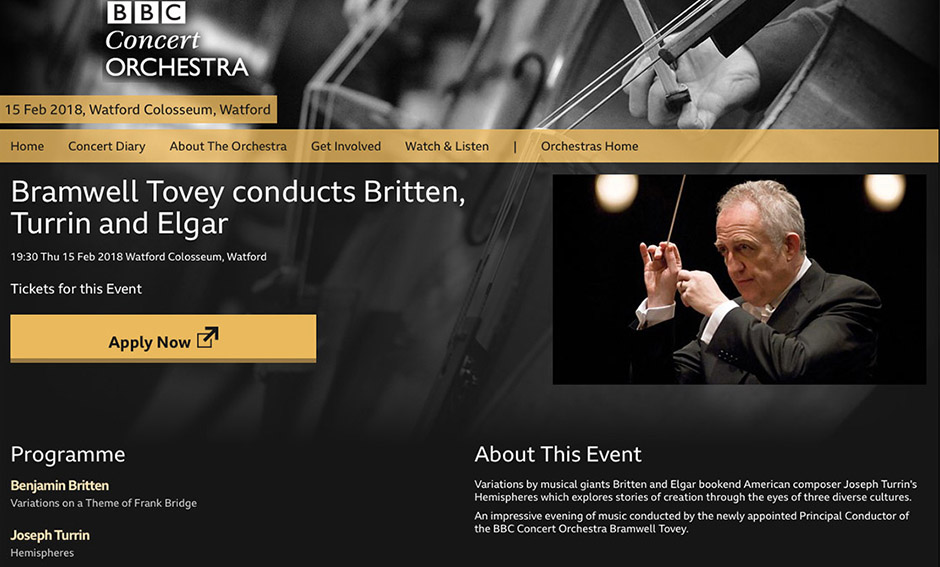Click the Programme section heading
The image size is (940, 567).
pos(68,454)
